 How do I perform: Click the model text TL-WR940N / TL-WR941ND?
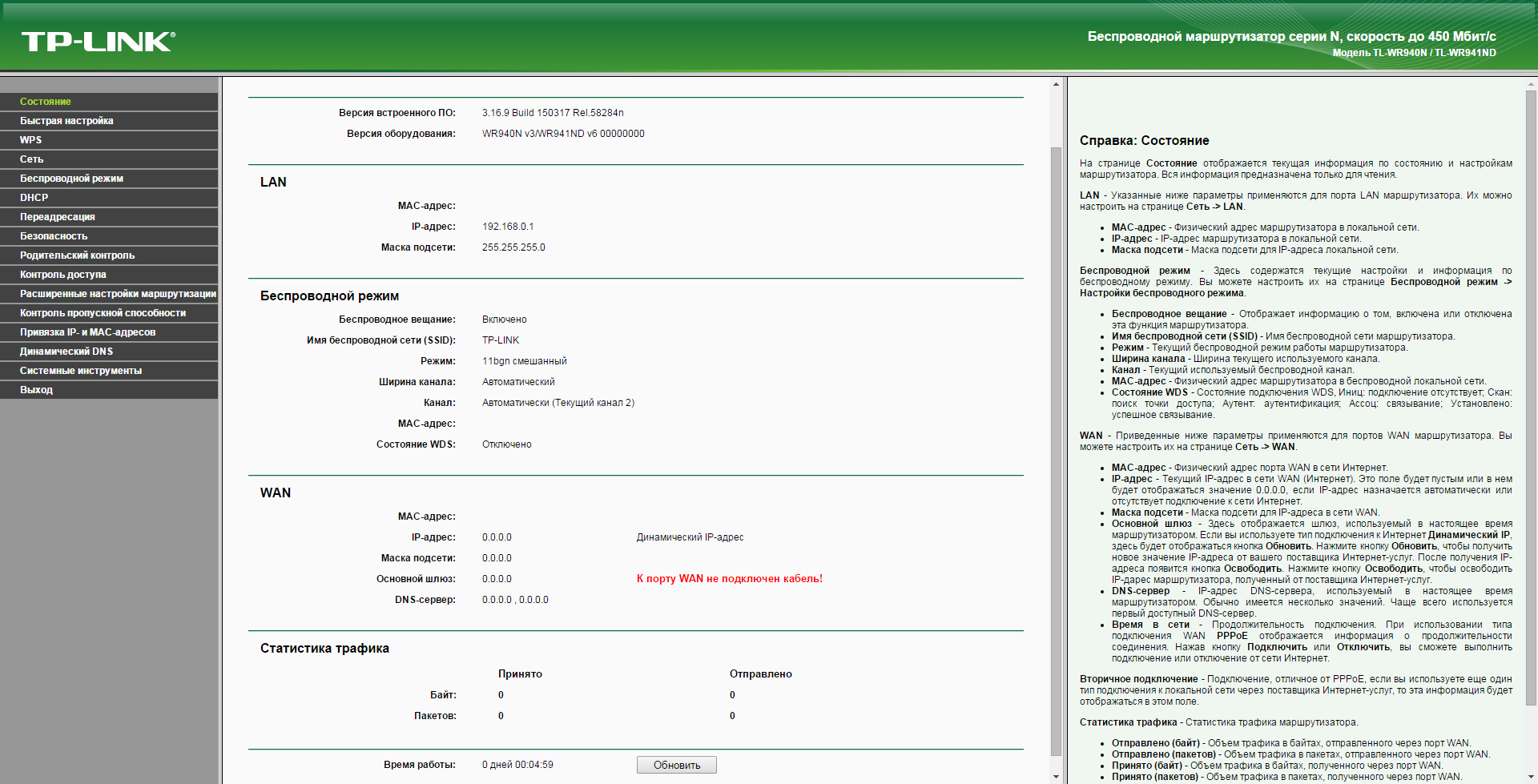click(1434, 53)
